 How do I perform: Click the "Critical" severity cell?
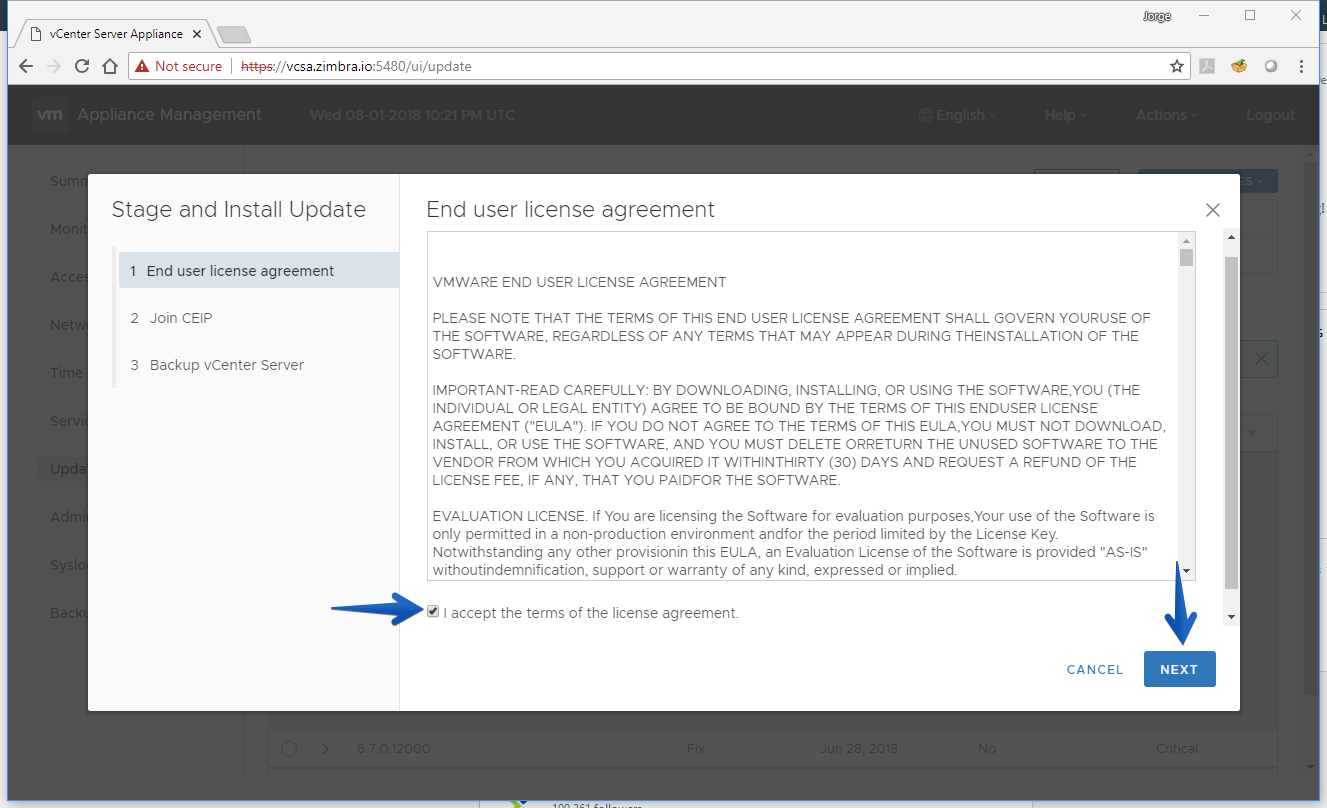click(x=1176, y=749)
